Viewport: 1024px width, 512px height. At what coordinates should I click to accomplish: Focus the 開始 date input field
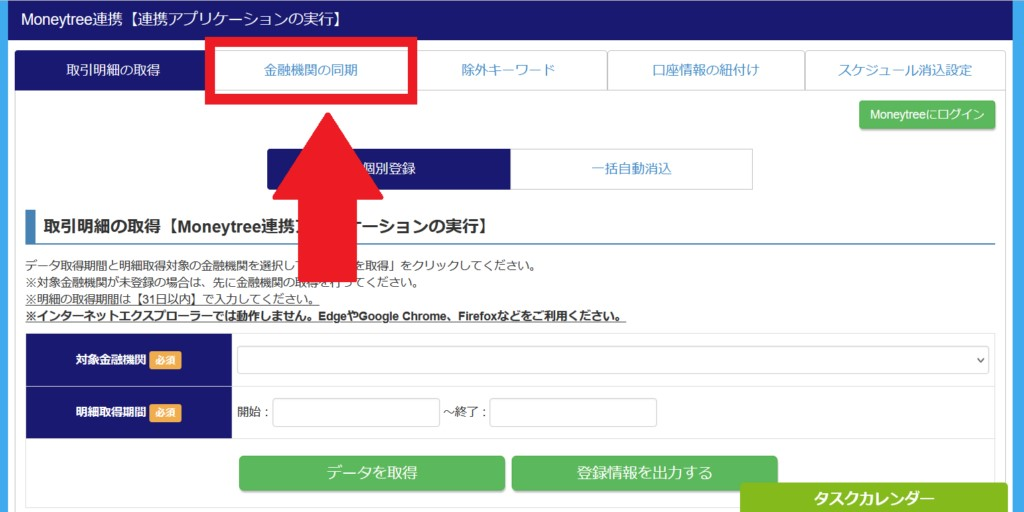(x=356, y=412)
